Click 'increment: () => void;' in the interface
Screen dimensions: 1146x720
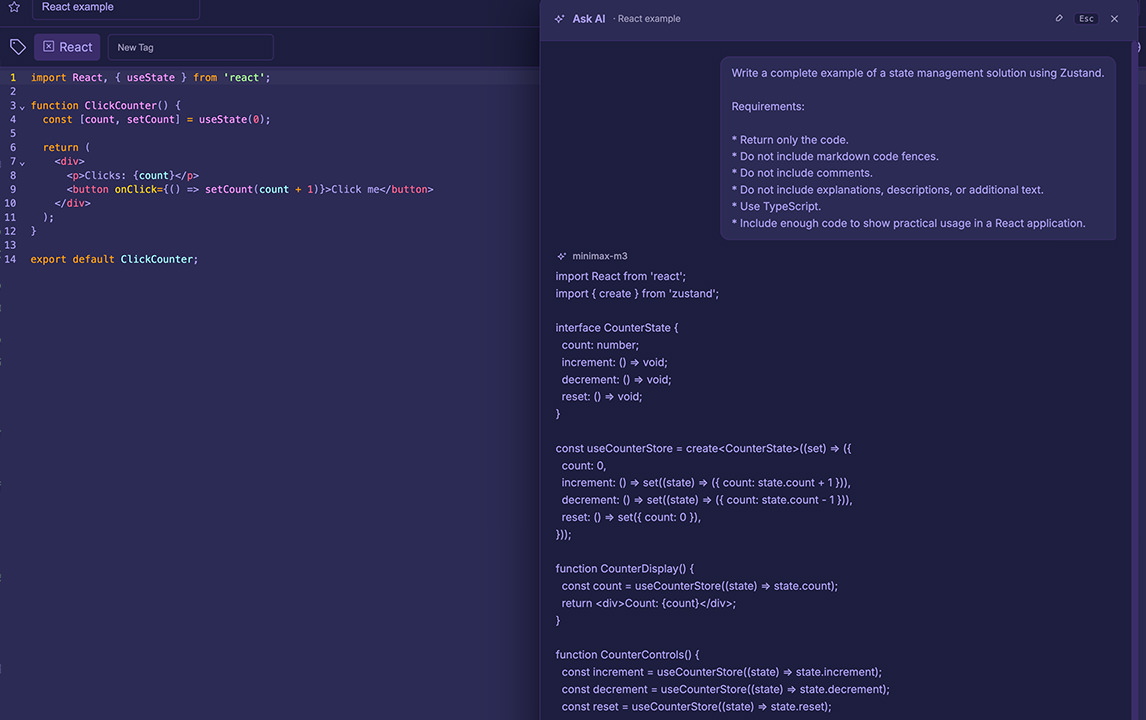click(615, 363)
